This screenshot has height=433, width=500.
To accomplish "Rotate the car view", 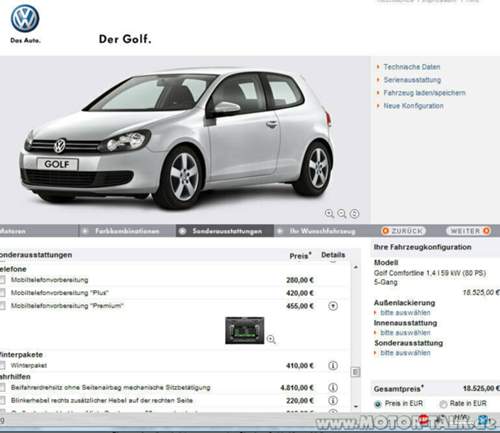I will (355, 213).
